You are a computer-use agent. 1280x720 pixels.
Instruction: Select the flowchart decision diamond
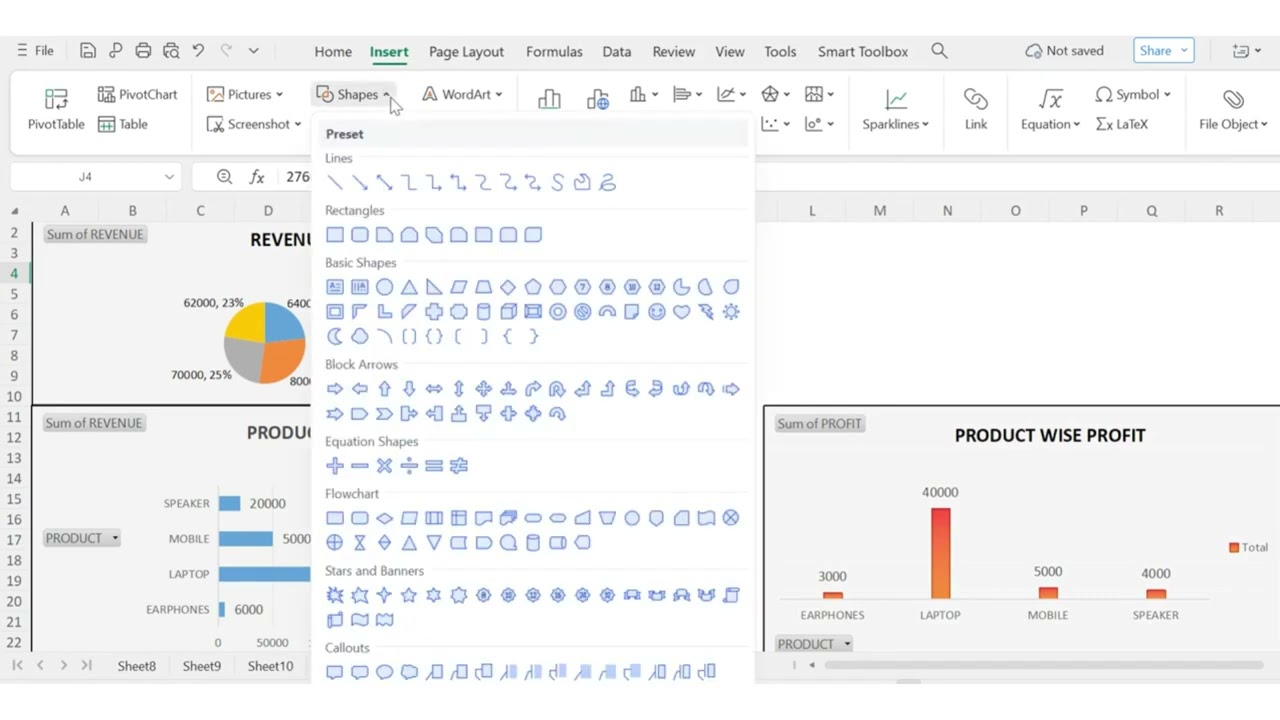[384, 518]
